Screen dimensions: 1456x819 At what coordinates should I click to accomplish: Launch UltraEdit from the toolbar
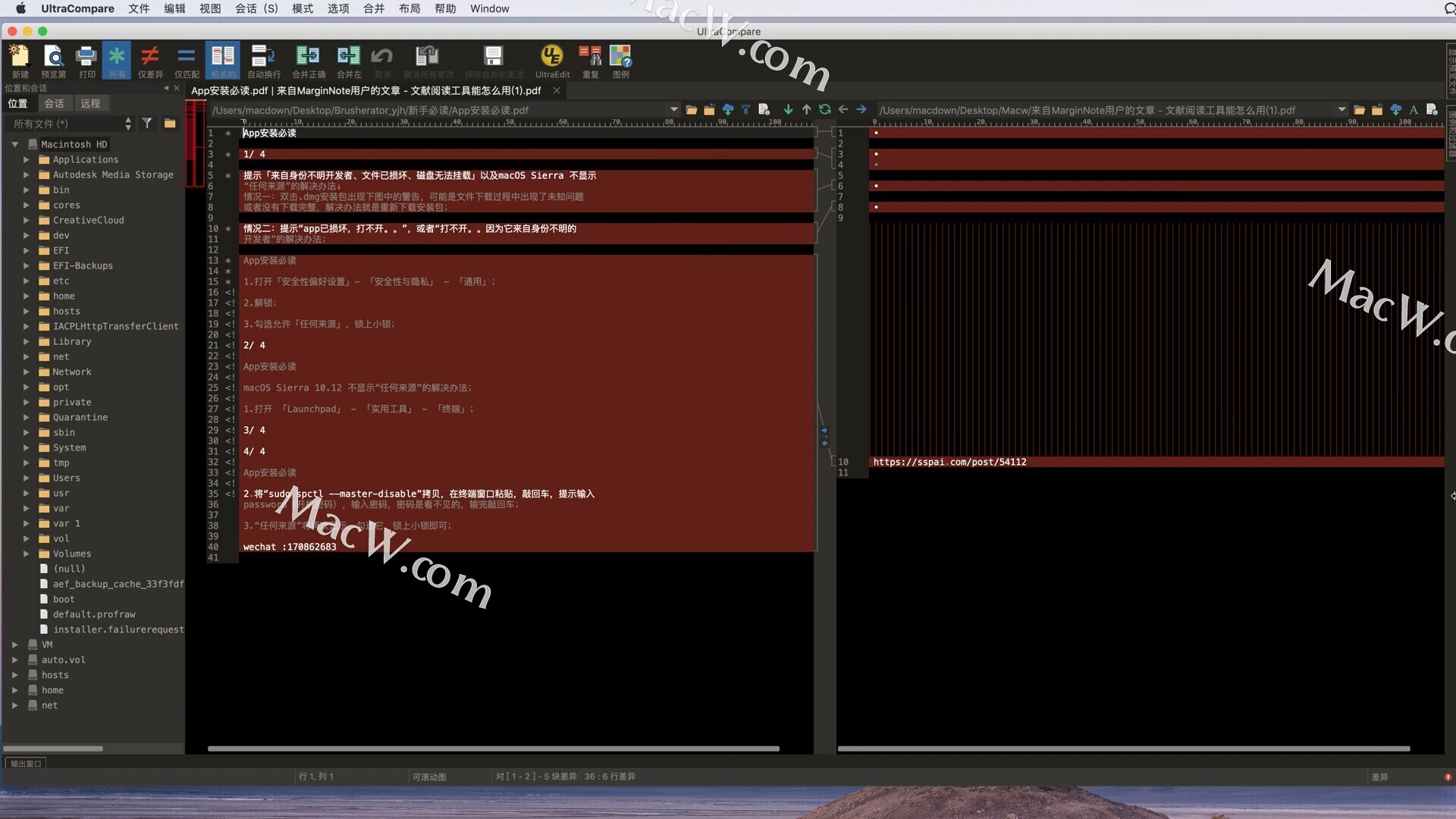click(552, 61)
